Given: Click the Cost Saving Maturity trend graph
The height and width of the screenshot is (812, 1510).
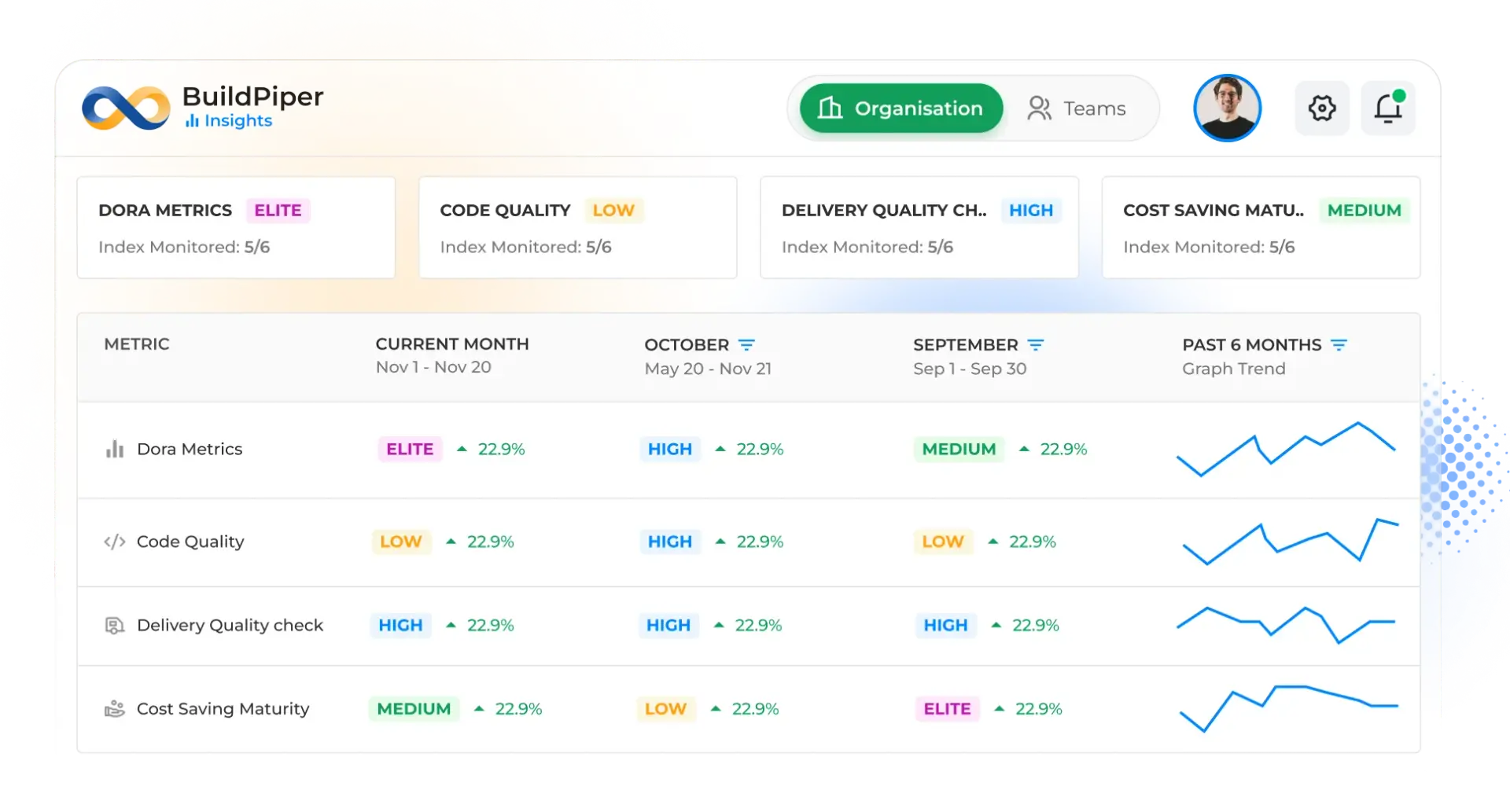Looking at the screenshot, I should pos(1288,707).
